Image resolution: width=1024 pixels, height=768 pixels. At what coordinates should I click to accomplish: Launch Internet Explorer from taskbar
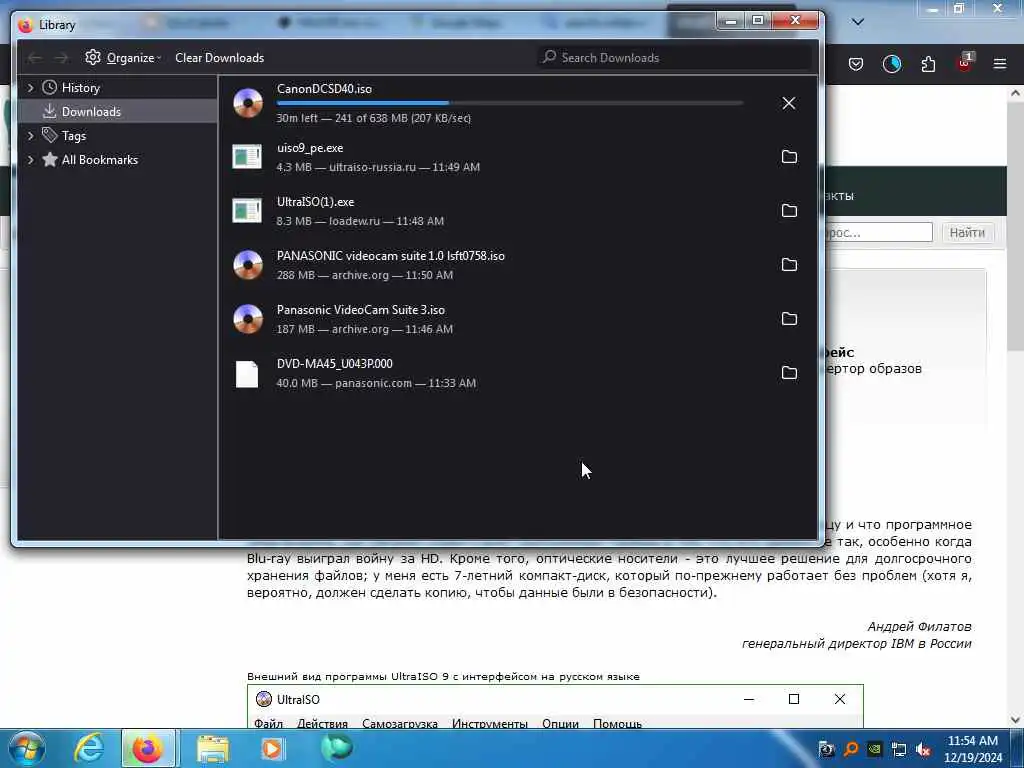click(x=89, y=748)
